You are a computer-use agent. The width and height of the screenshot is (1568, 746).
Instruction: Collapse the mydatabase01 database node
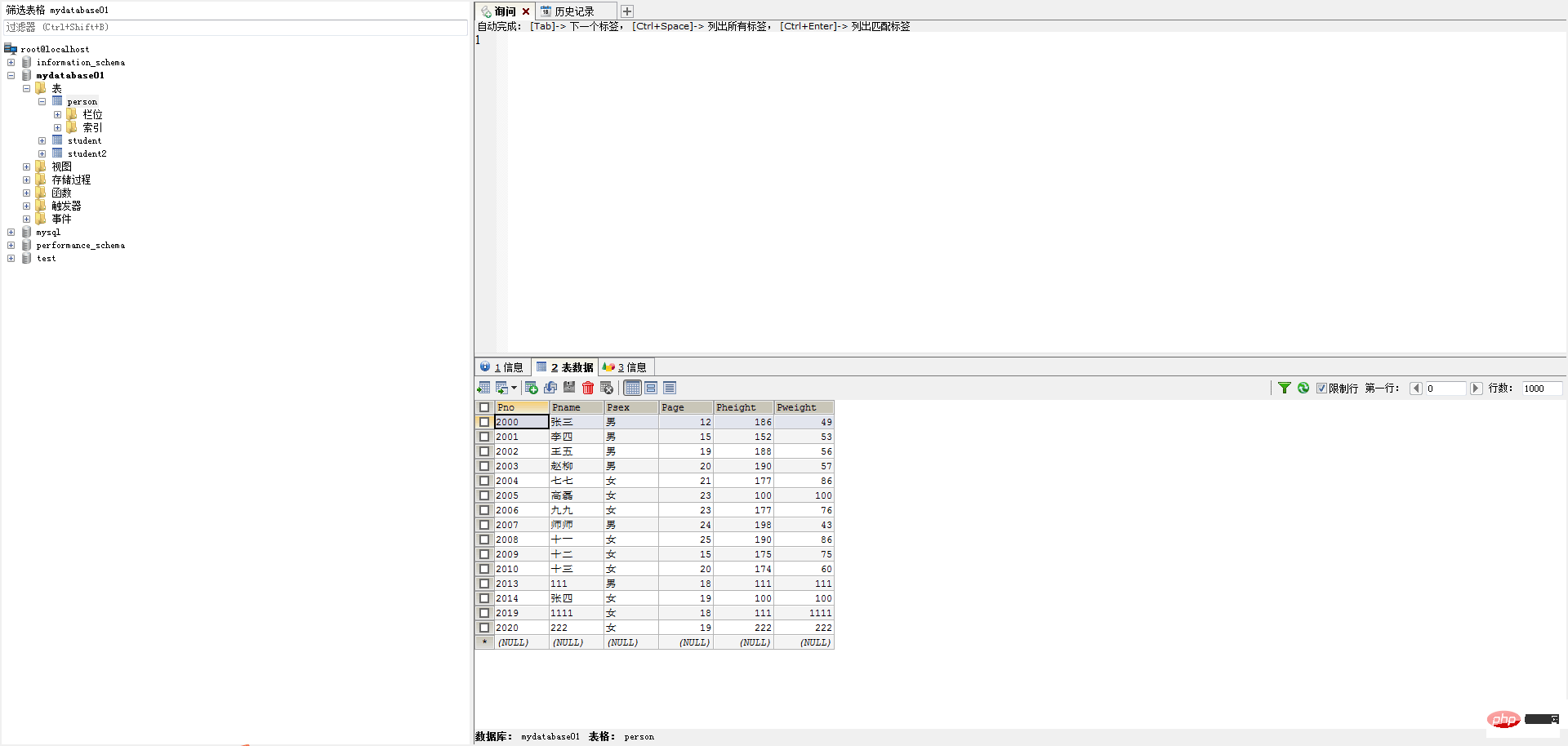[x=11, y=75]
